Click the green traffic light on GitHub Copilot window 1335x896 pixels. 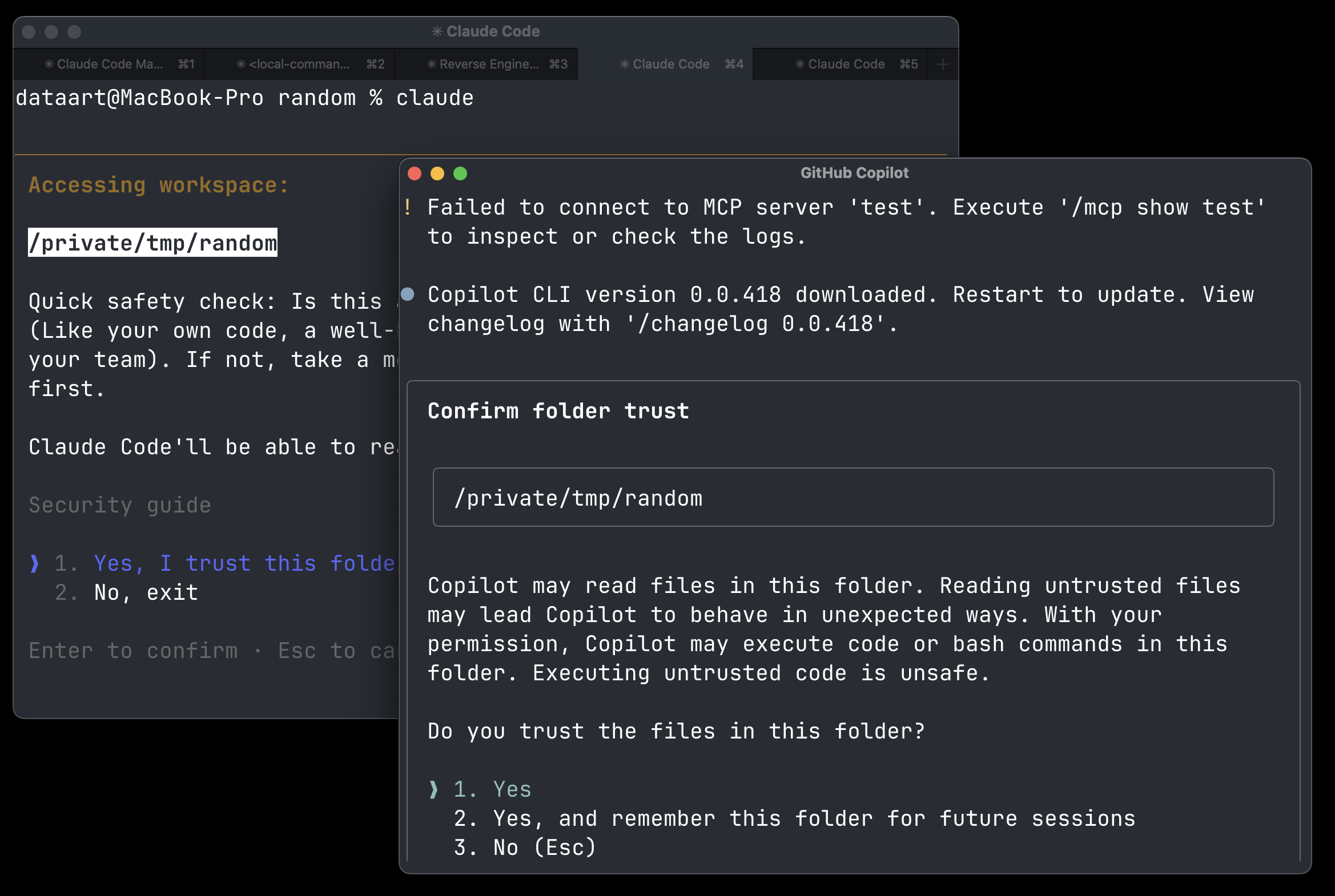pyautogui.click(x=460, y=173)
